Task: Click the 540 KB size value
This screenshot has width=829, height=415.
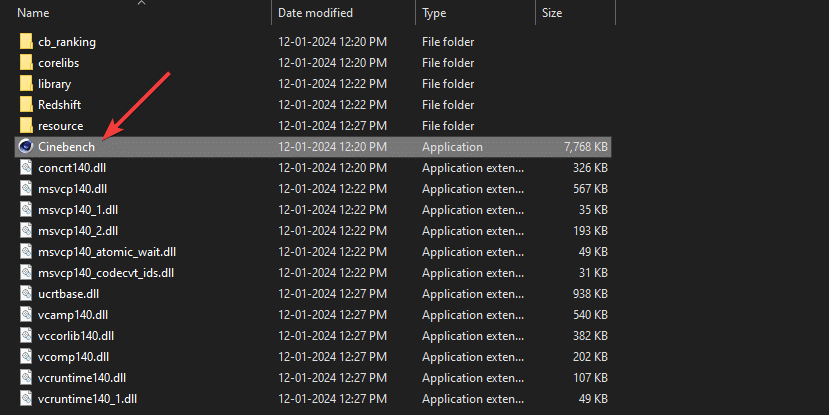Action: (x=590, y=315)
